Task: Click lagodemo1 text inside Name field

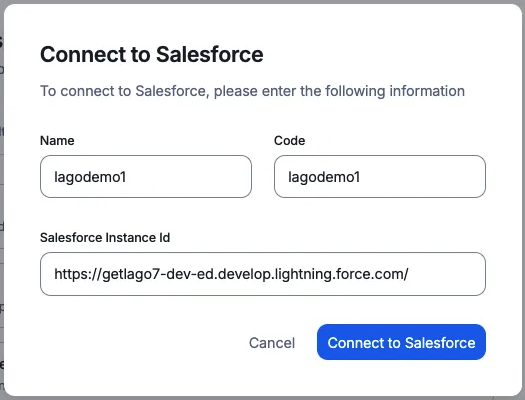Action: 90,177
